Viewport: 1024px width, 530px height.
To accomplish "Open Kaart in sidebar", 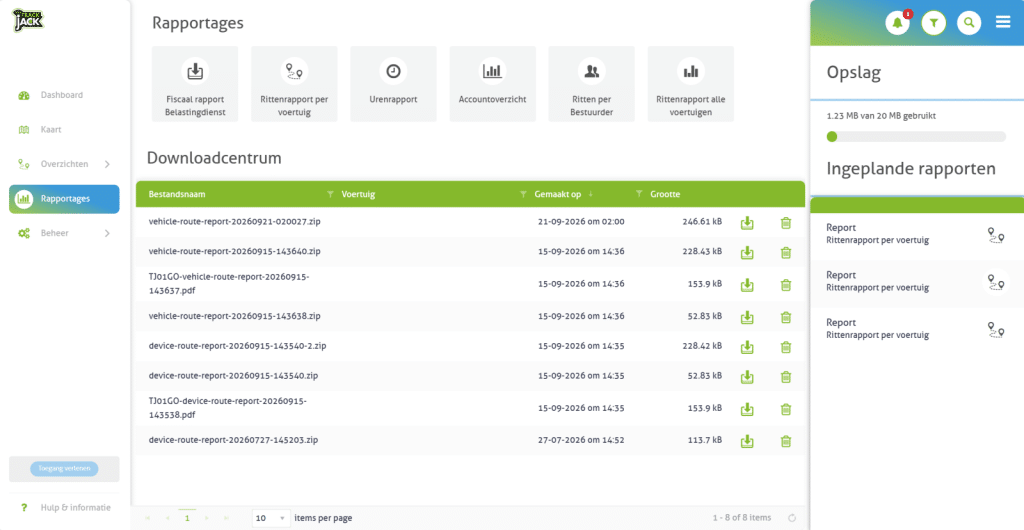I will [x=64, y=130].
